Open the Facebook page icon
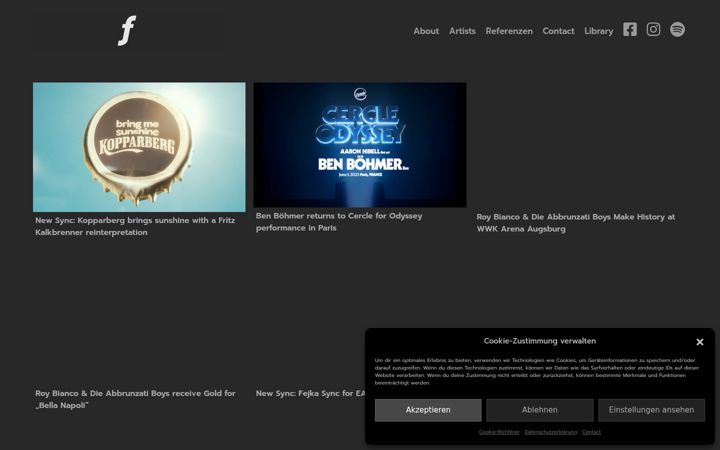The image size is (720, 450). 630,30
